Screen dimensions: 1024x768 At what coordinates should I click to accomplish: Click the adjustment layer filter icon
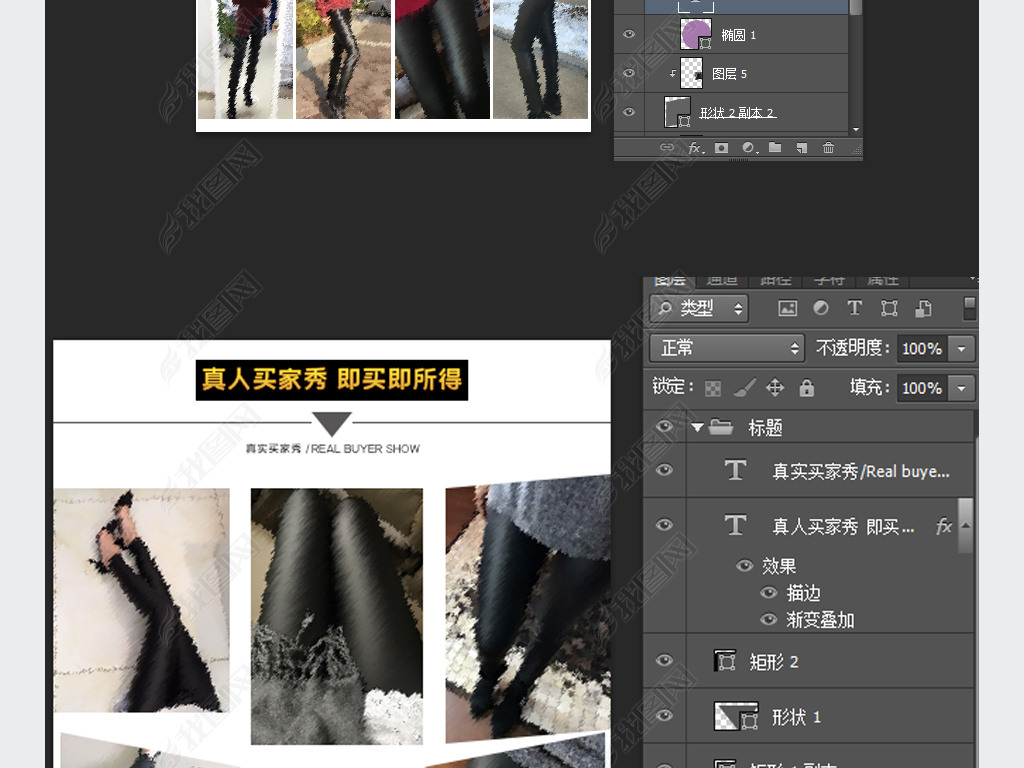821,308
